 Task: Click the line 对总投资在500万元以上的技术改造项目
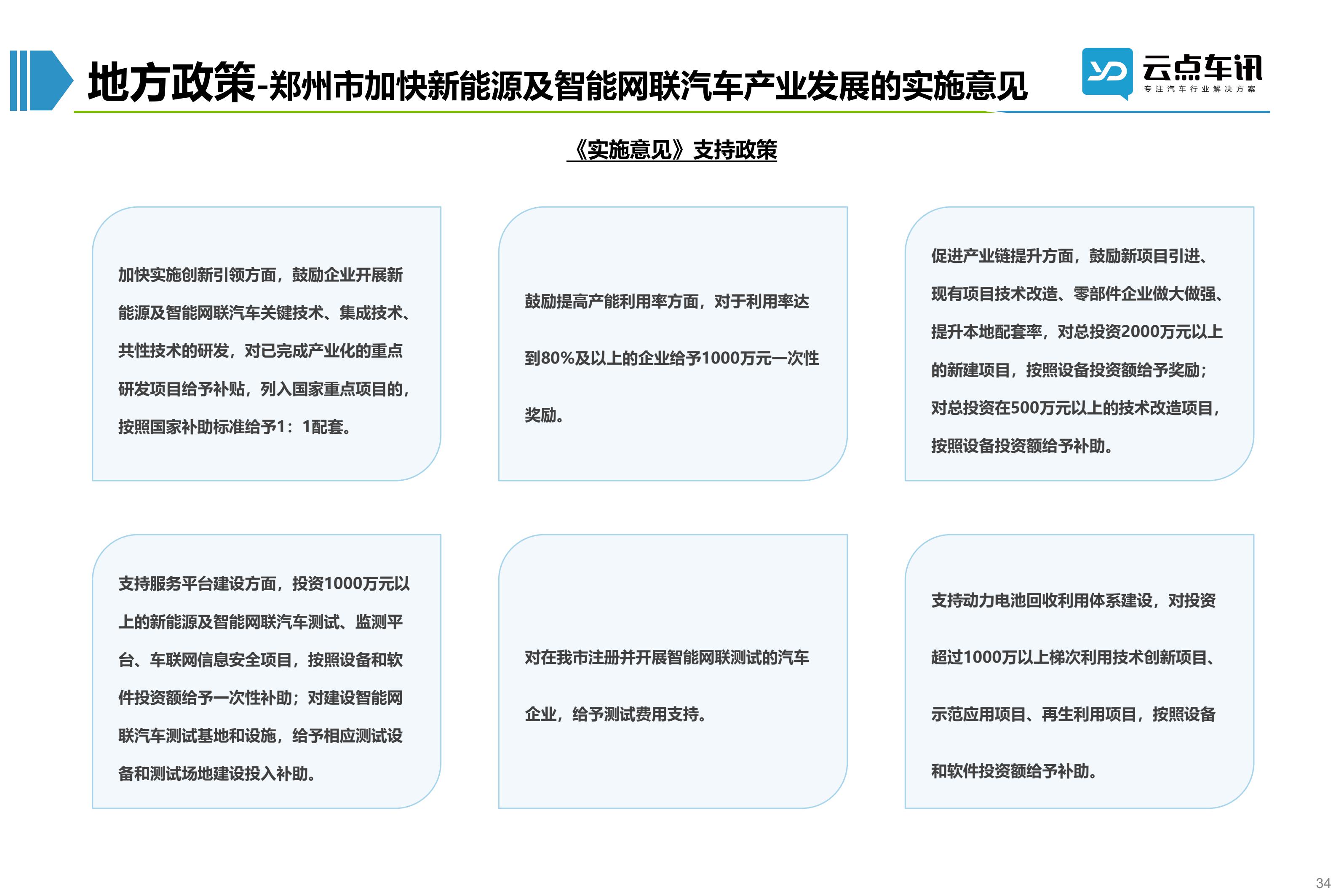point(1076,408)
